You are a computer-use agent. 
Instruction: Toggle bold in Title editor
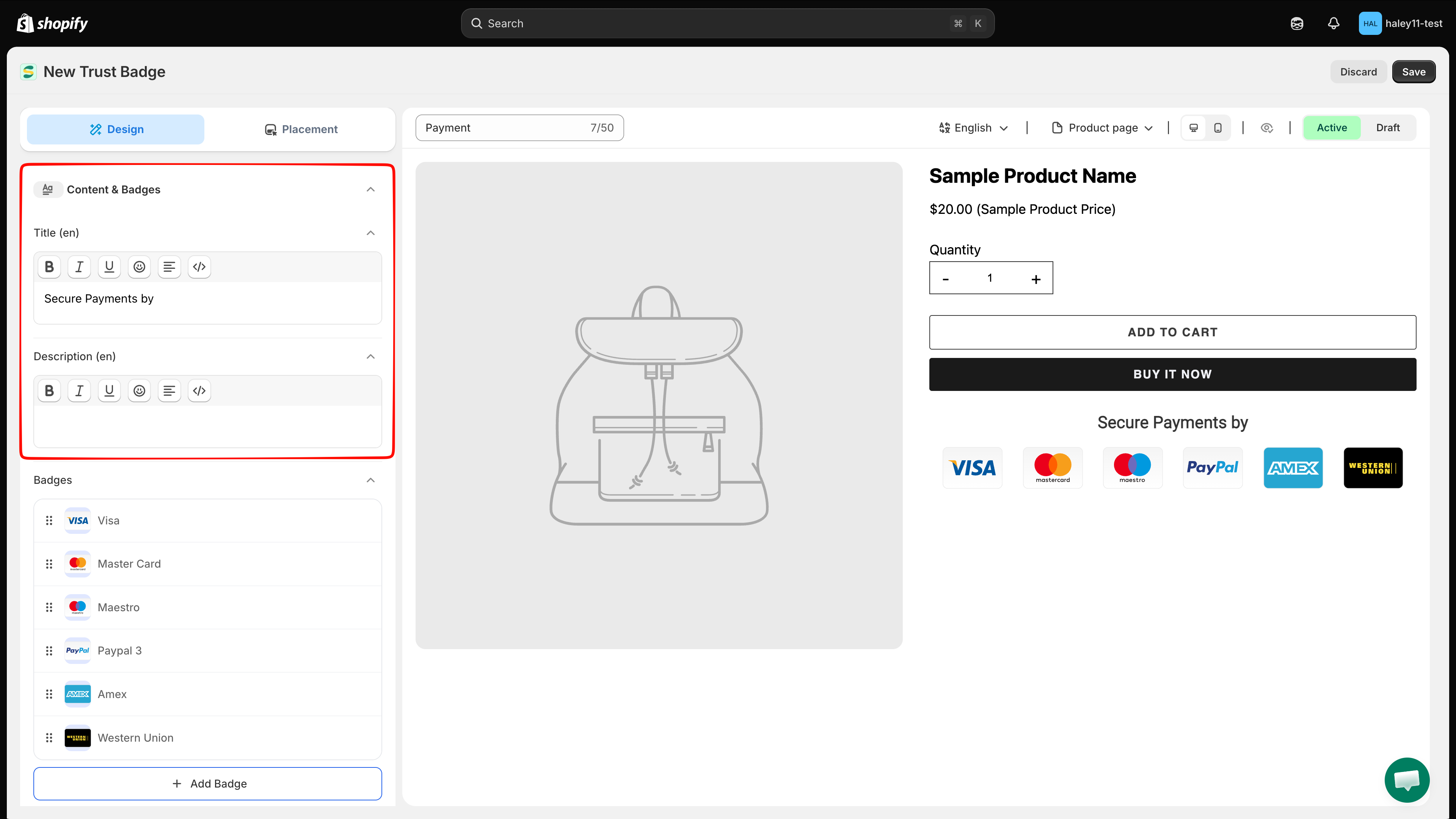49,267
